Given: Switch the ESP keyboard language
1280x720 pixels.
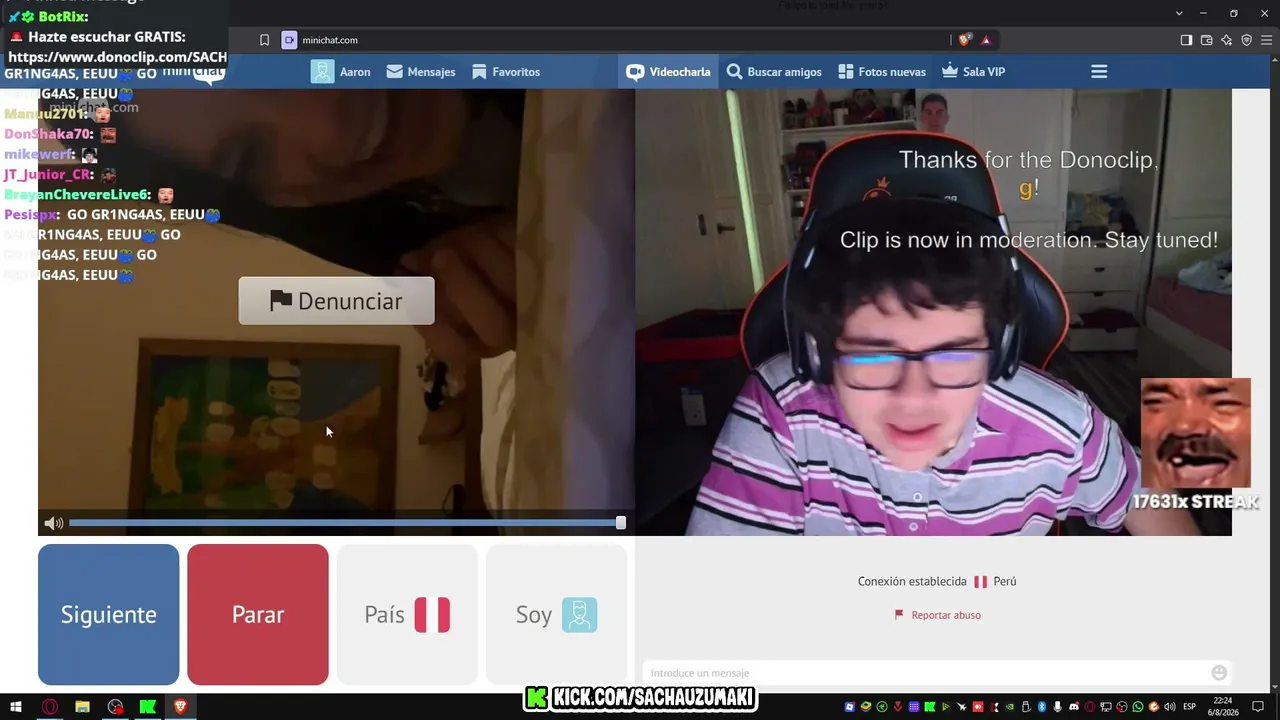Looking at the screenshot, I should tap(1190, 707).
